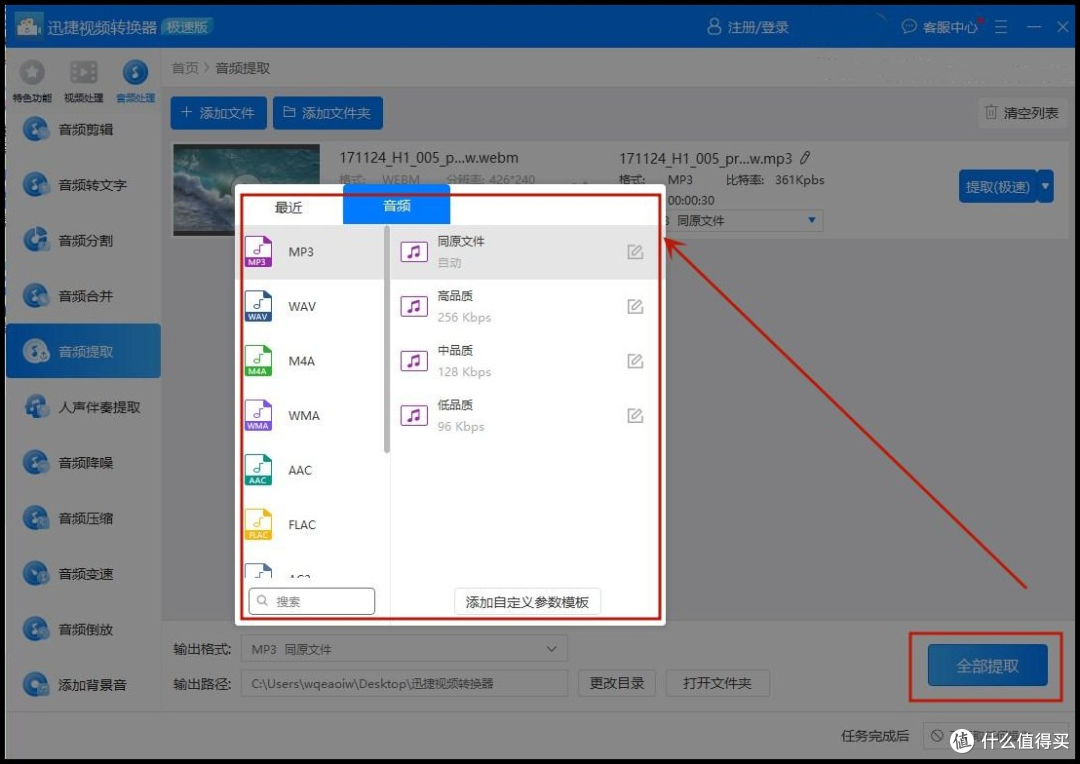Viewport: 1080px width, 764px height.
Task: Select 音频提取 in the sidebar
Action: pos(83,351)
